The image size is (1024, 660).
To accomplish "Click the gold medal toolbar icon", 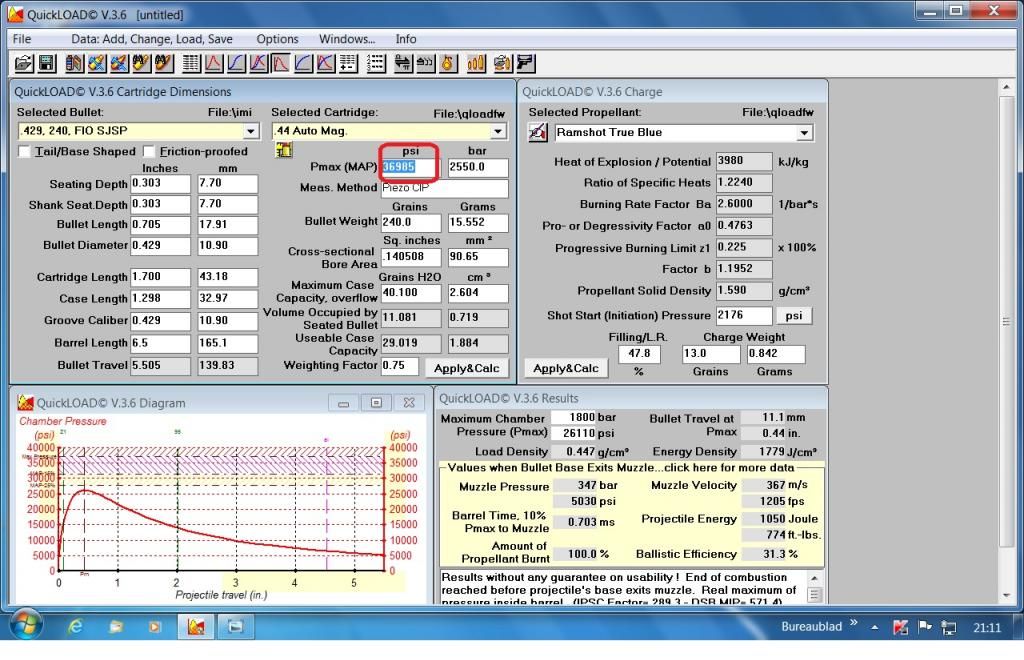I will point(449,63).
